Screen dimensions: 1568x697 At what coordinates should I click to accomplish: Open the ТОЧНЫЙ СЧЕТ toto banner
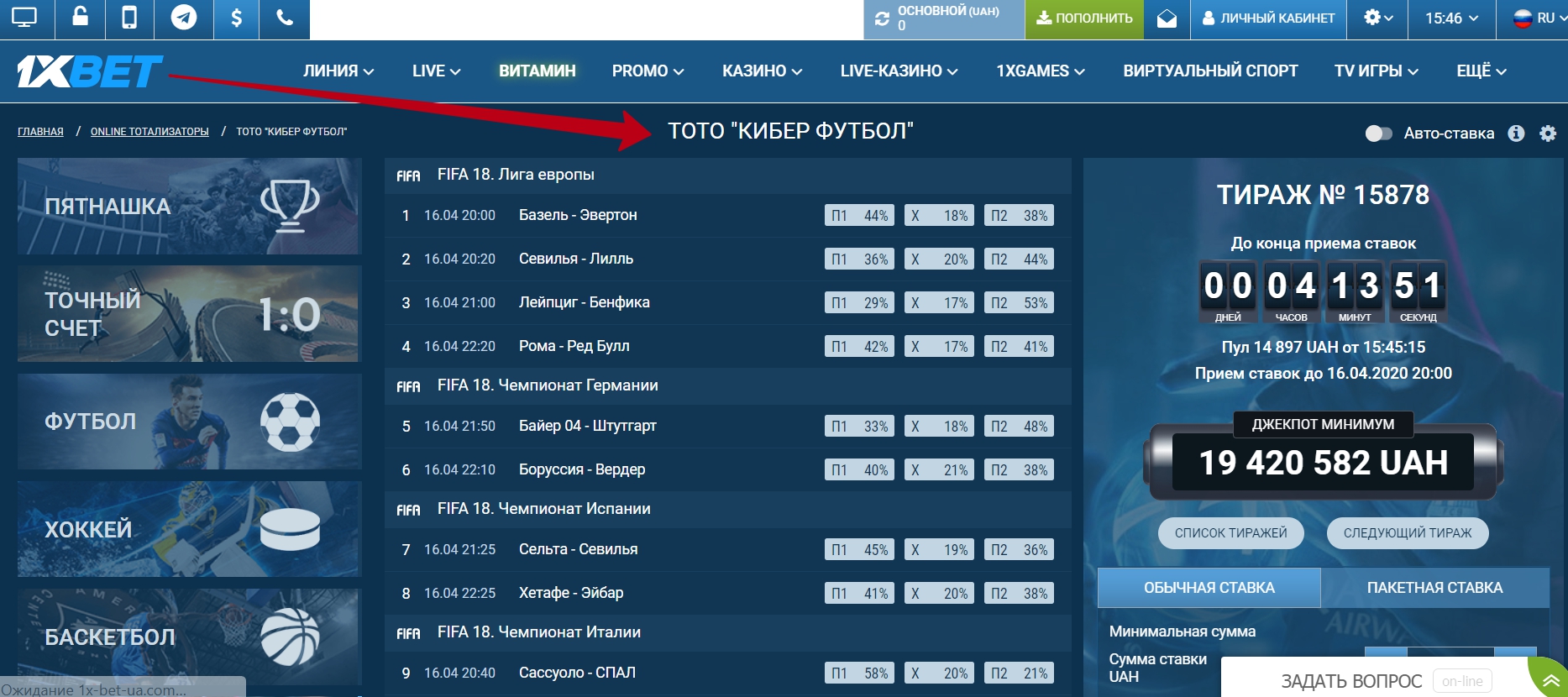point(190,314)
